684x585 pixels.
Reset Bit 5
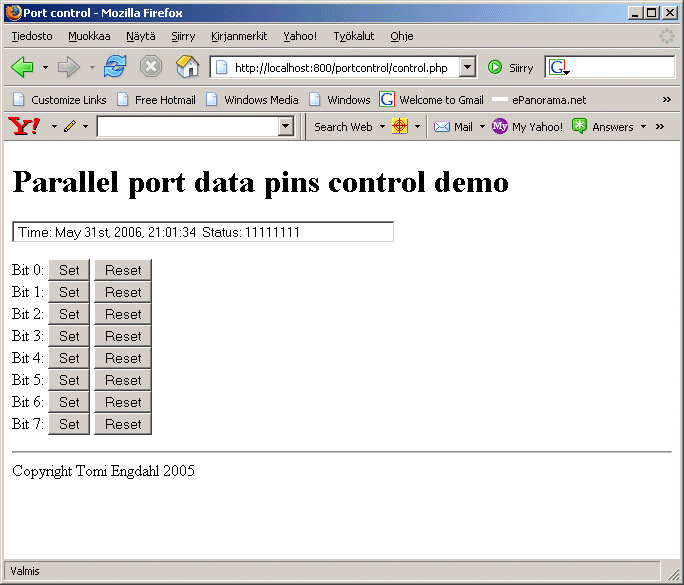[123, 380]
